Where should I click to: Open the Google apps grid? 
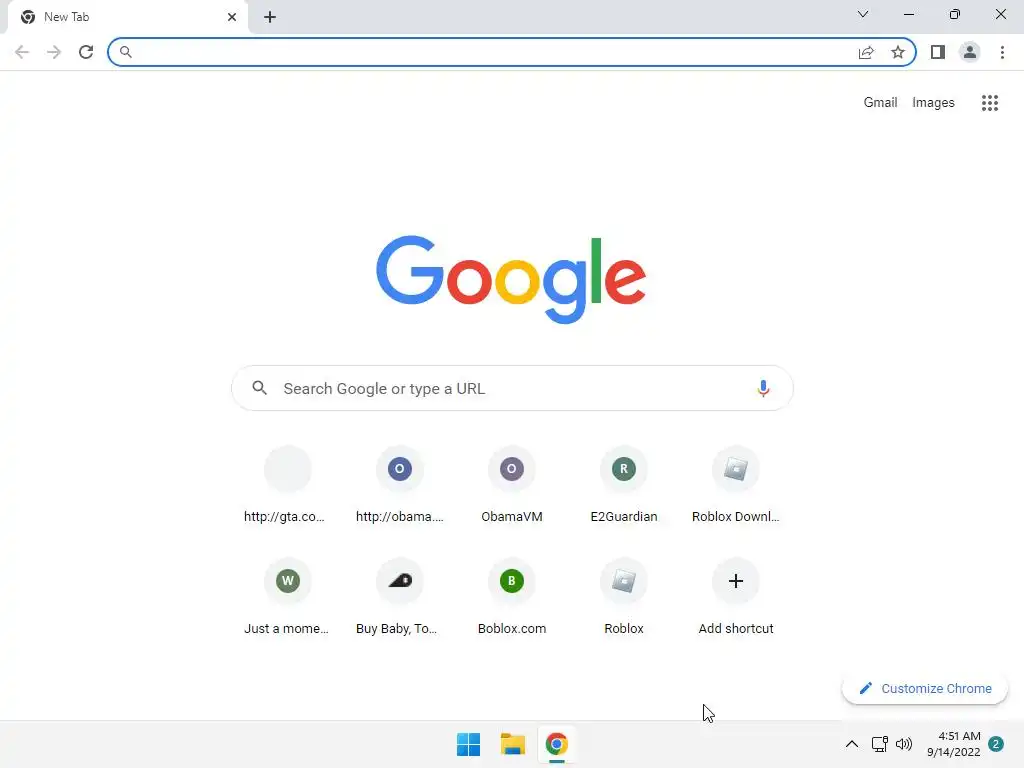(x=990, y=103)
